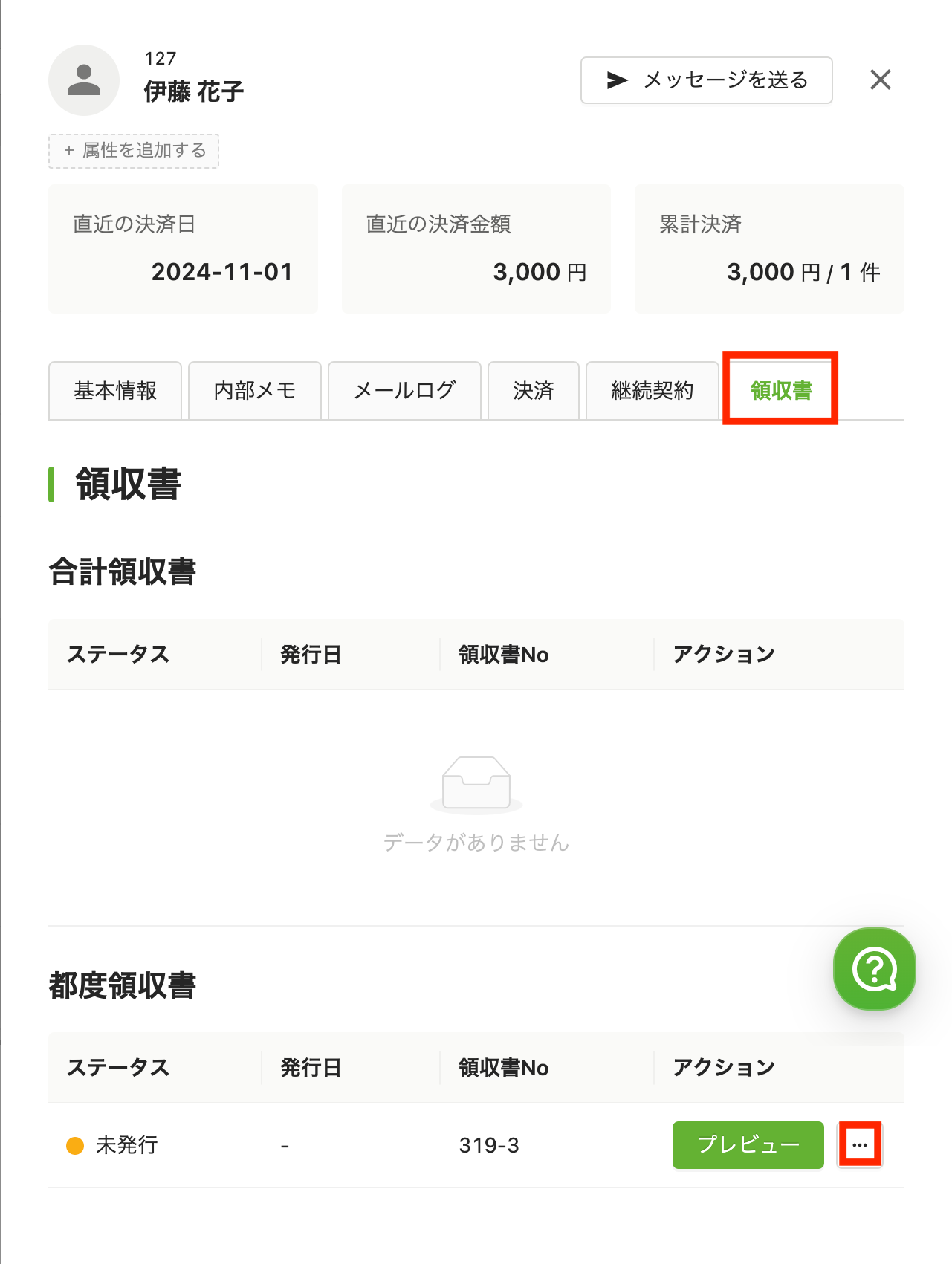Click receipt number 319-3
Screen dimensions: 952x1264
(x=489, y=1145)
